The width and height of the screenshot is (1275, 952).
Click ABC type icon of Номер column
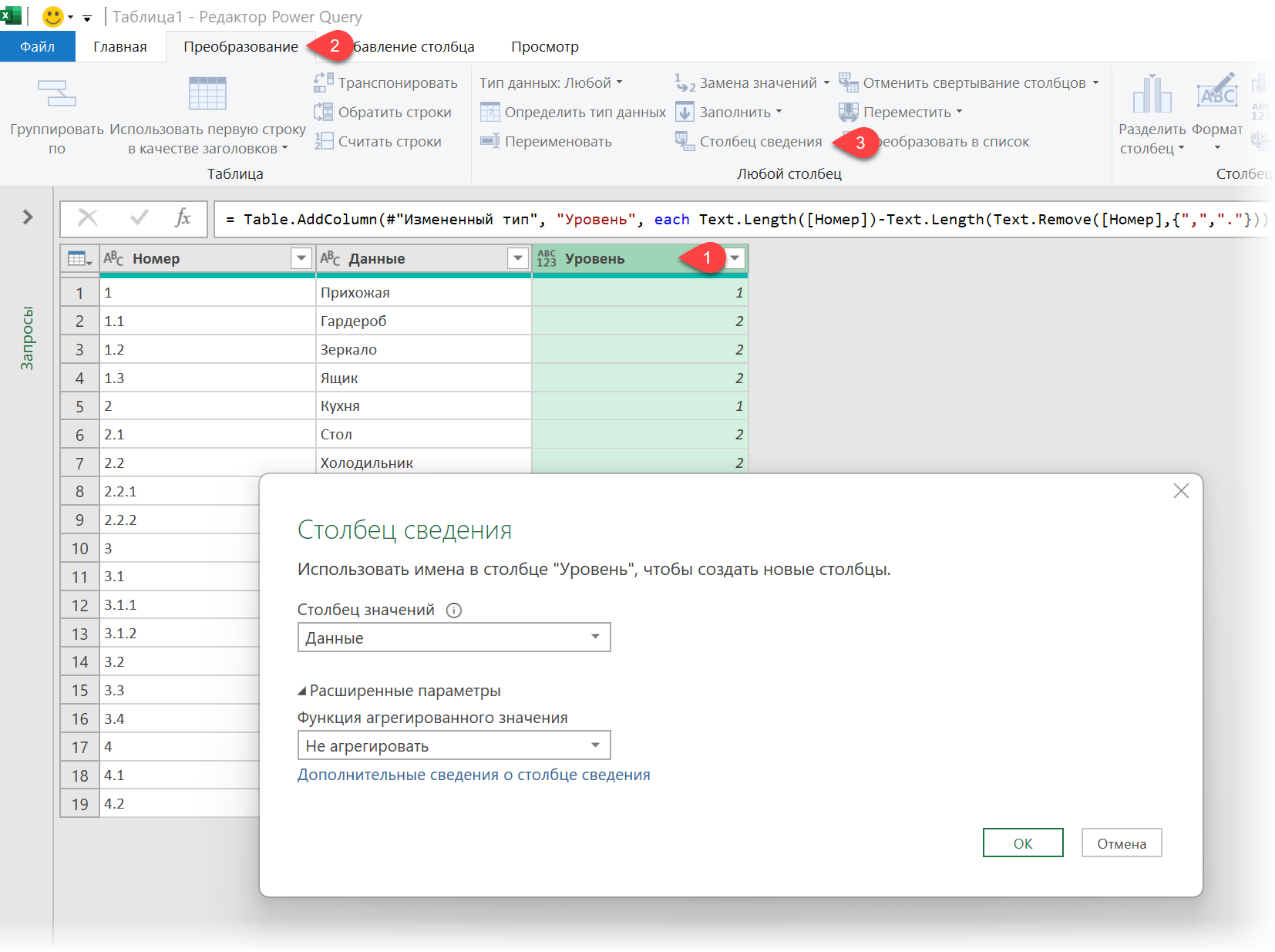(x=113, y=258)
